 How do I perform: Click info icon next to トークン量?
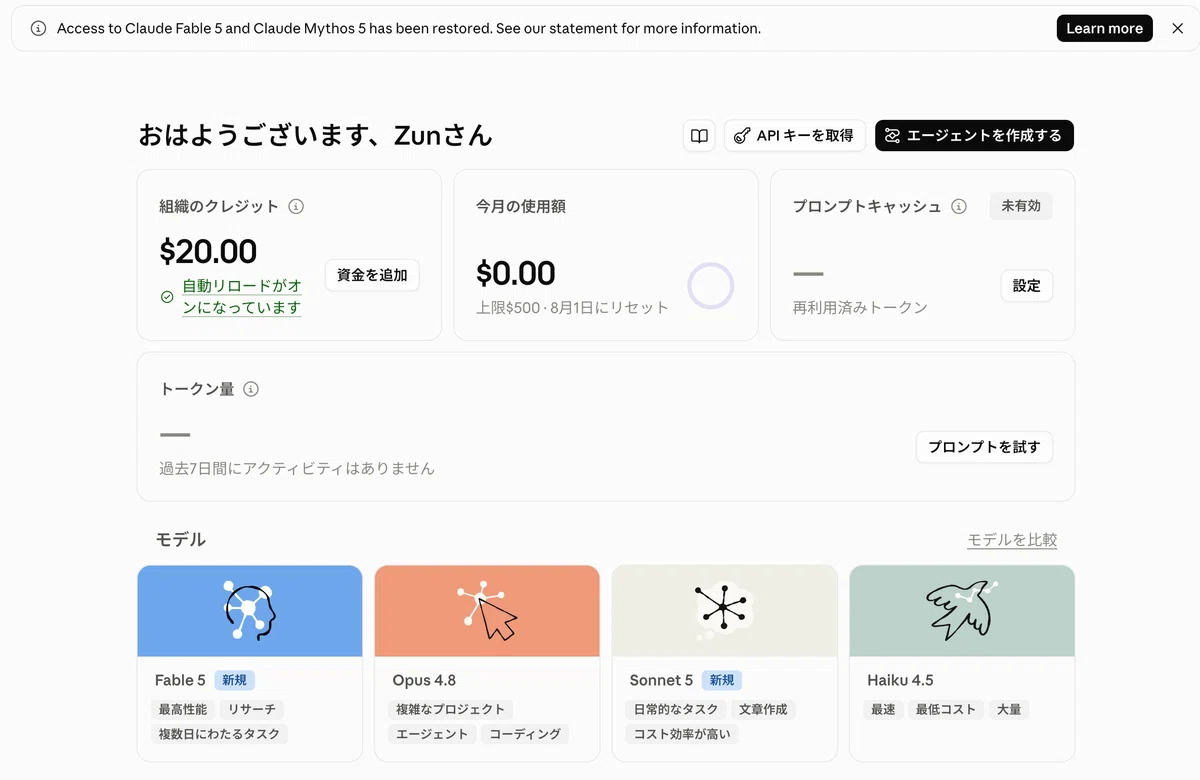click(251, 389)
